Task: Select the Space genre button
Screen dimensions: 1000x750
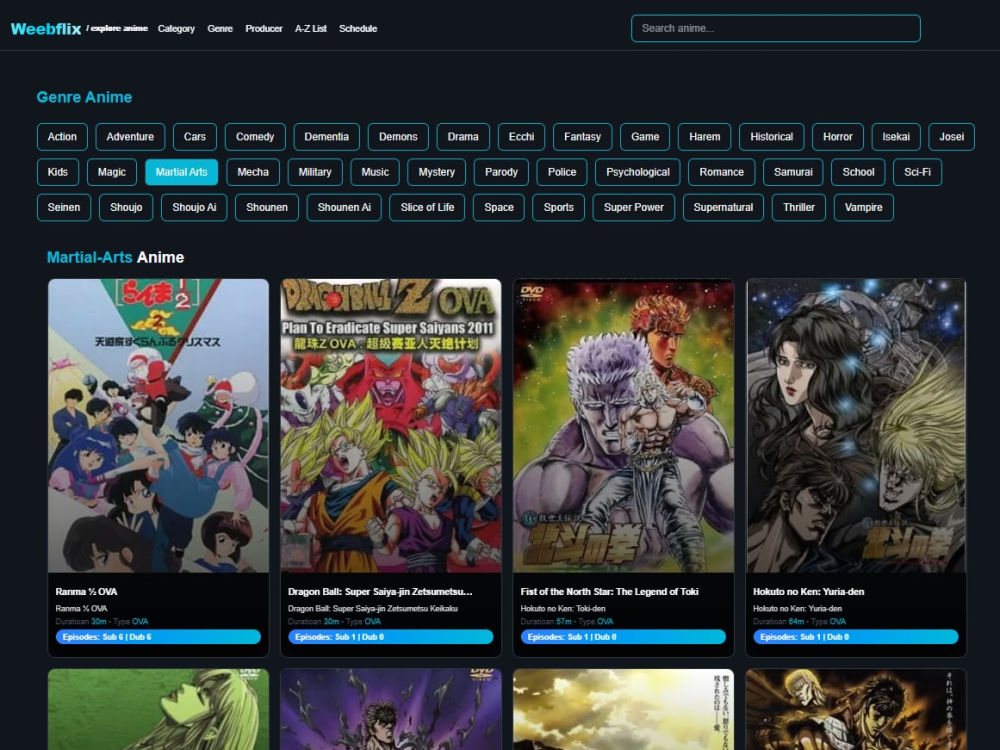Action: click(x=499, y=207)
